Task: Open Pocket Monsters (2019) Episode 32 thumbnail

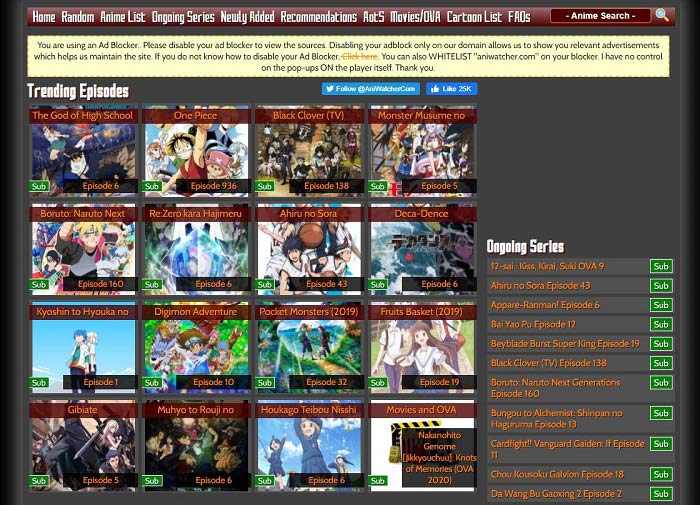Action: tap(309, 347)
